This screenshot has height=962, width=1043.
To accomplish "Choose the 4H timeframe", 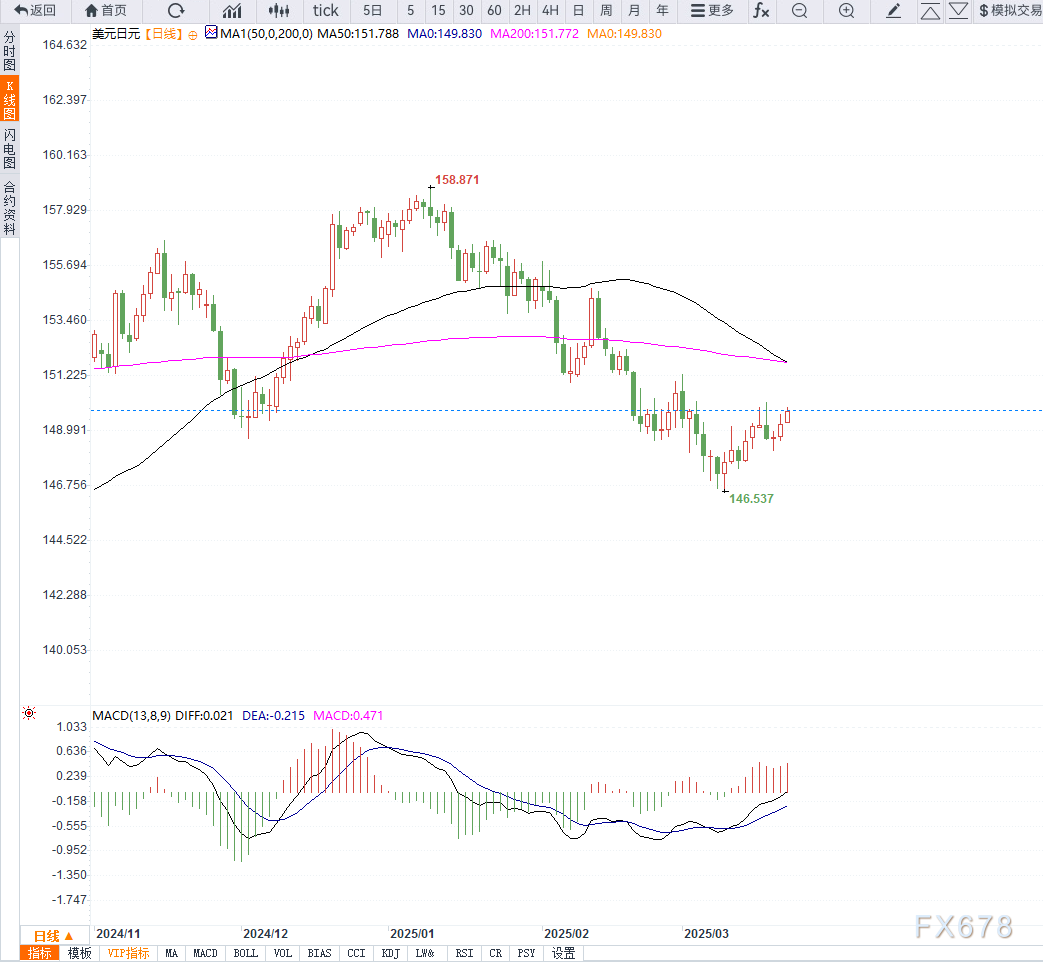I will pos(550,11).
